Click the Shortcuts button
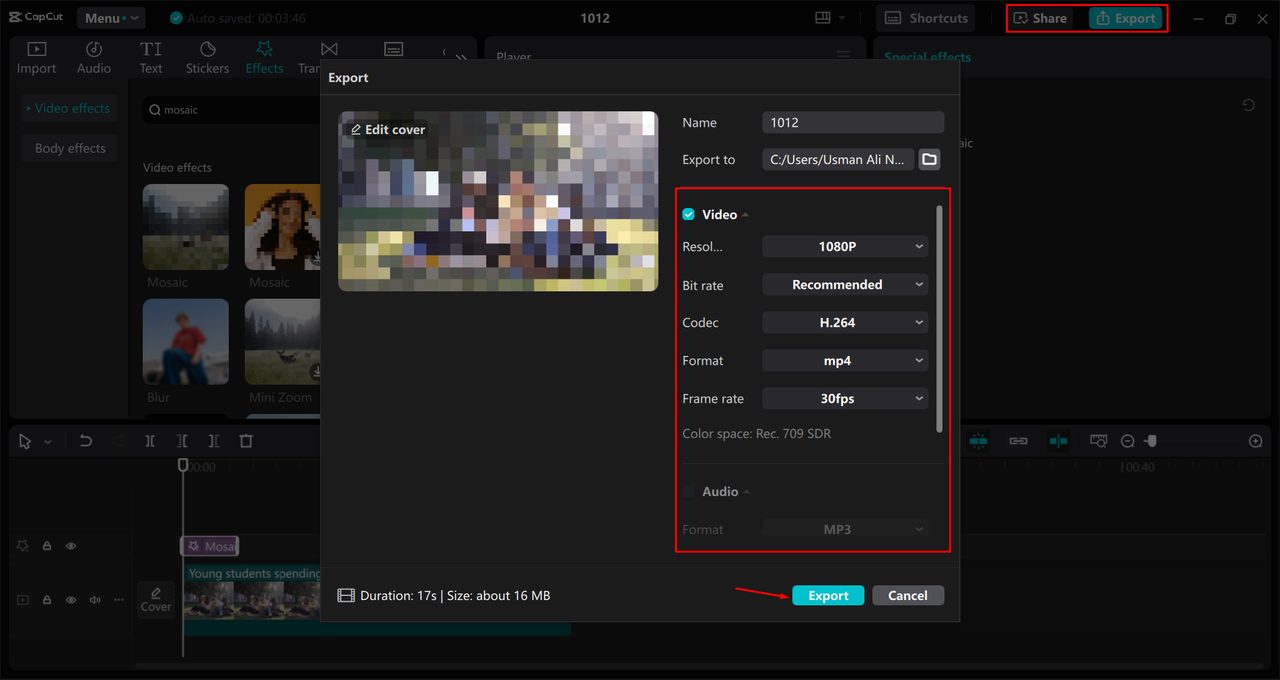This screenshot has height=680, width=1280. click(x=926, y=18)
